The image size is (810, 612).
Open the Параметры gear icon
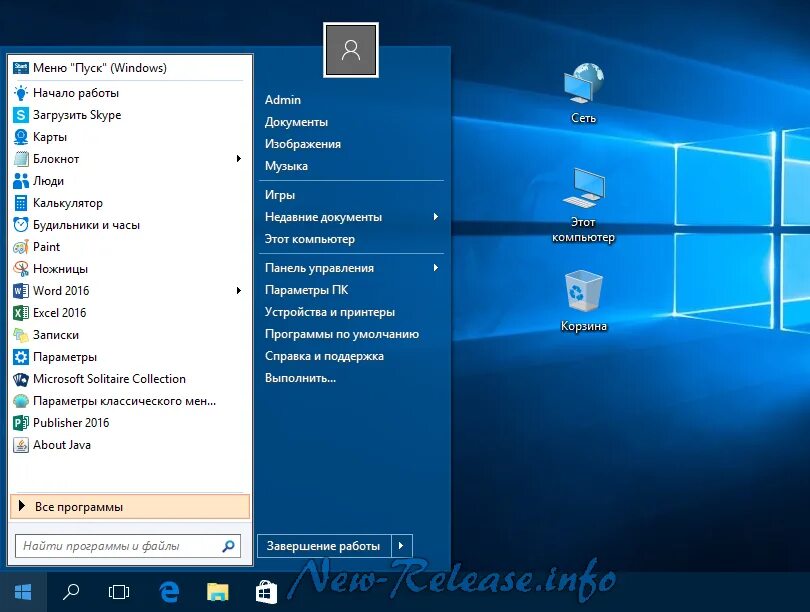pyautogui.click(x=21, y=357)
